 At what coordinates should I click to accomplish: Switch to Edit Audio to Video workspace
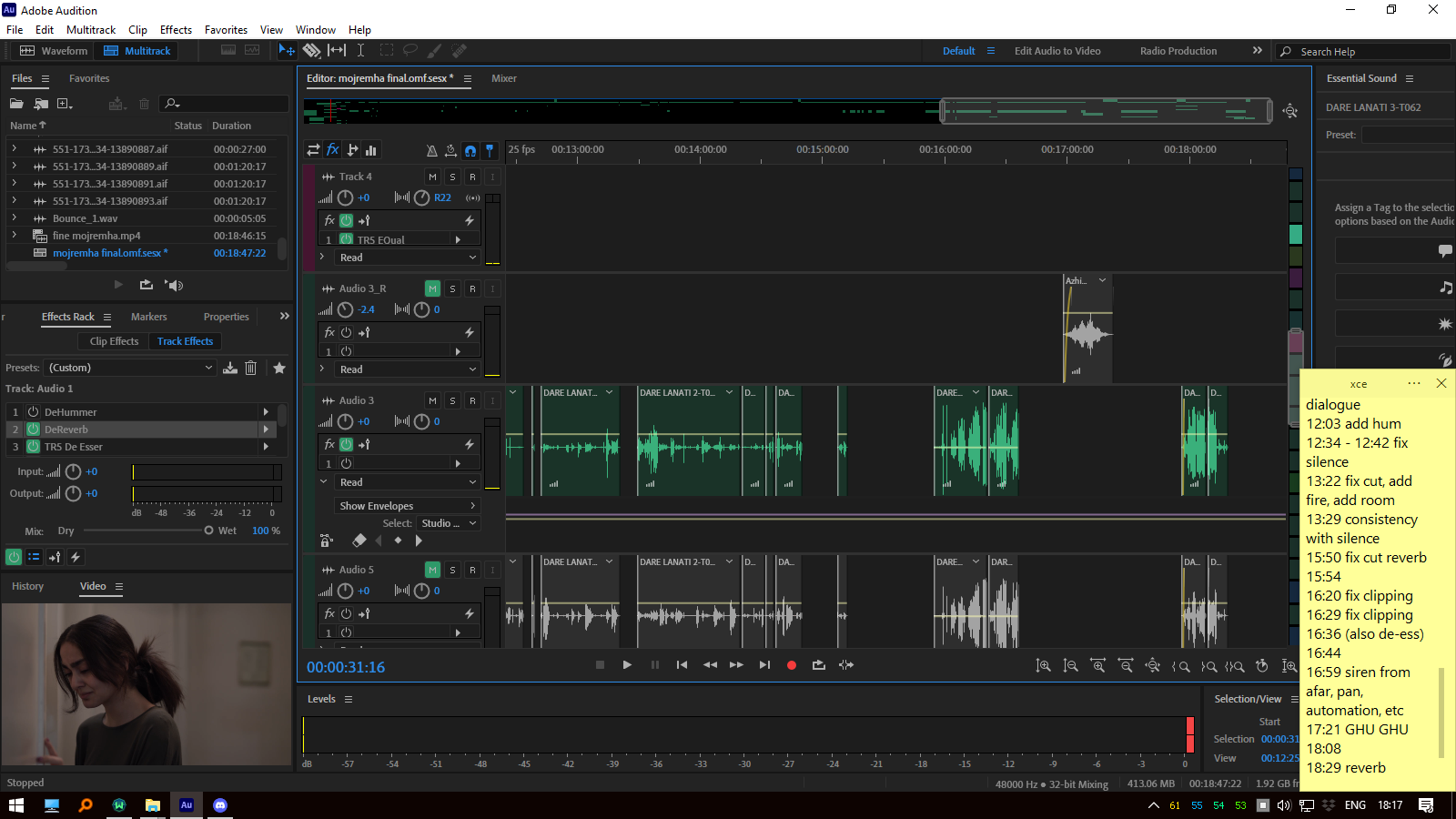[x=1057, y=51]
